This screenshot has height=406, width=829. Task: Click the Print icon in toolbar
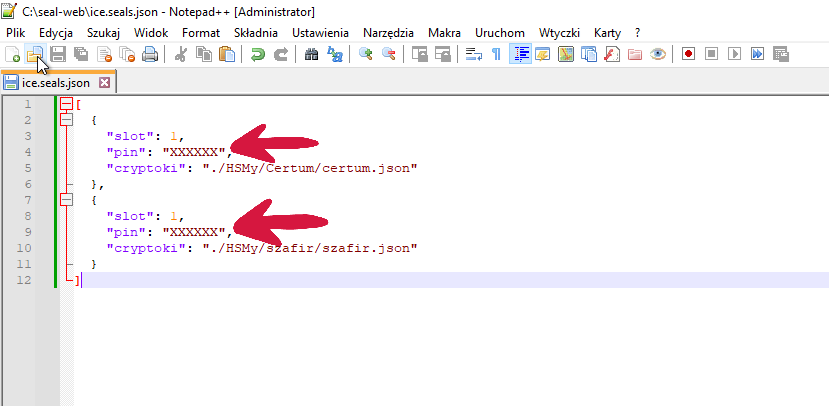(149, 55)
